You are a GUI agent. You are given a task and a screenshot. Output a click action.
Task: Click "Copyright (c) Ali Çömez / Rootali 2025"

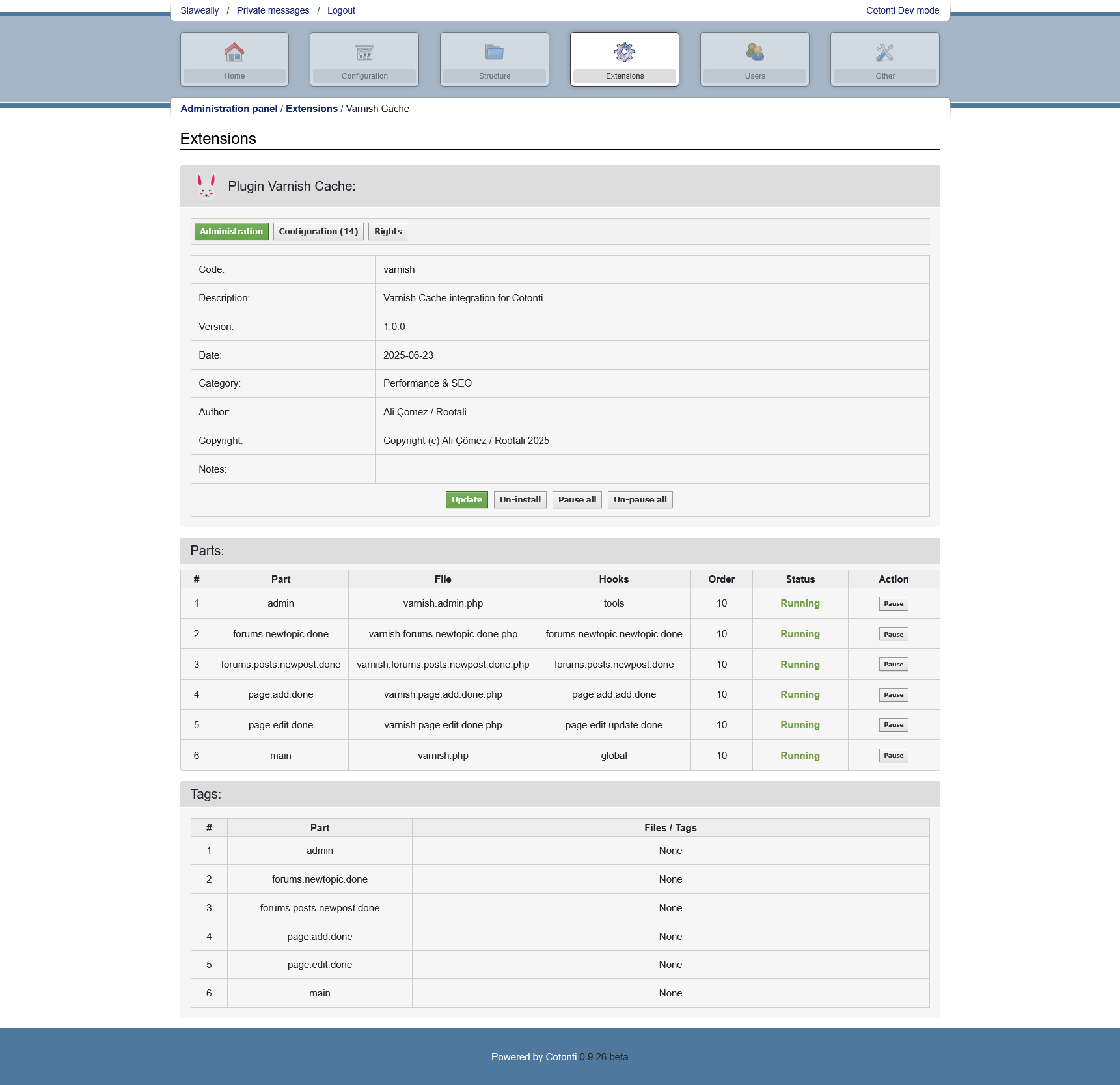pyautogui.click(x=466, y=441)
